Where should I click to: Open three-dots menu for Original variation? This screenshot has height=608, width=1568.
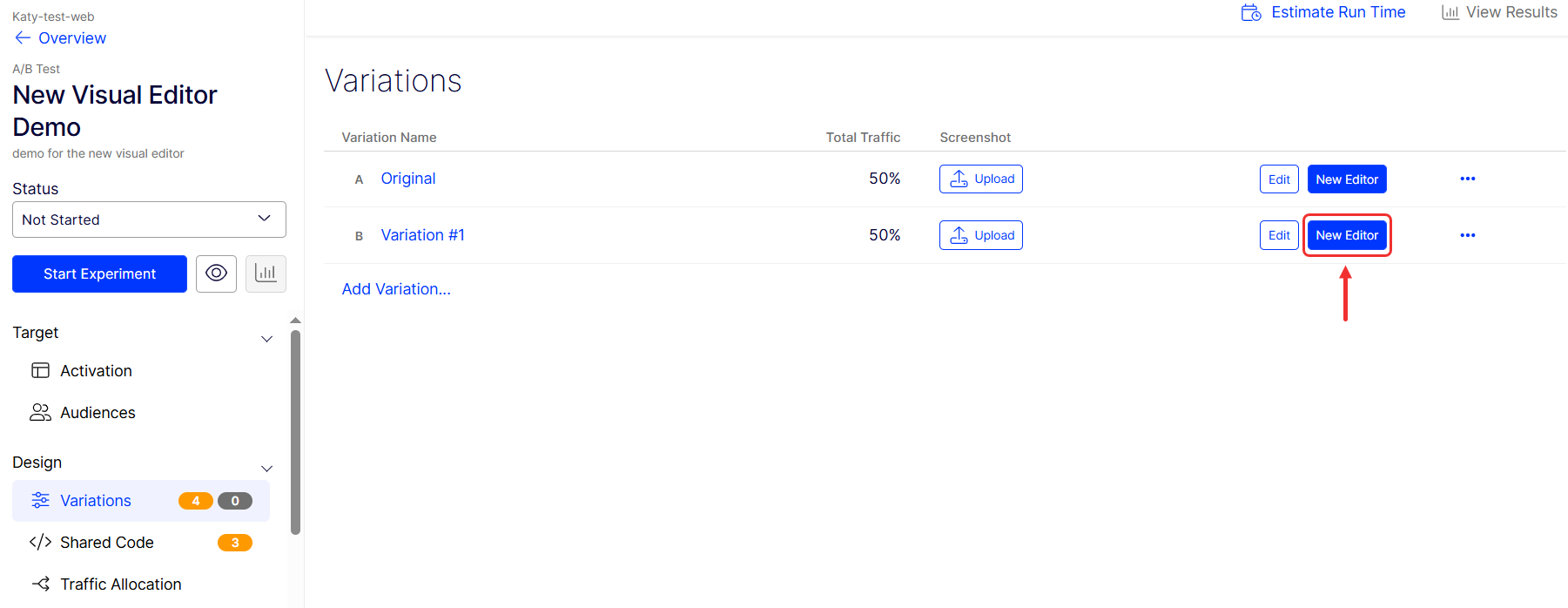(x=1467, y=179)
